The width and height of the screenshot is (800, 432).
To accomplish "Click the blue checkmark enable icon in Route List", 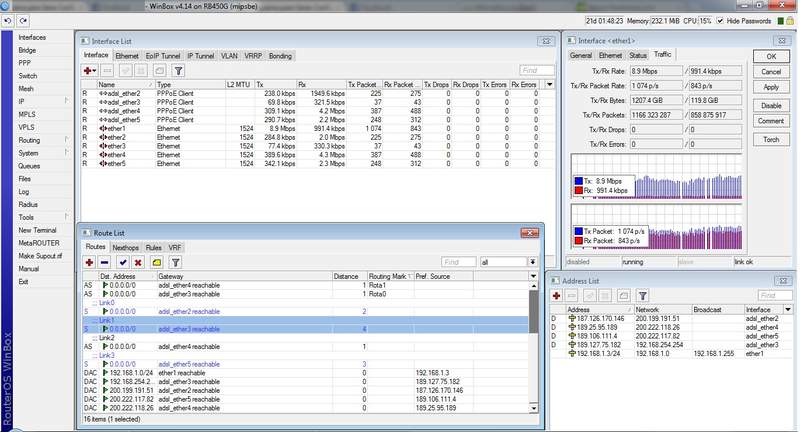I will click(123, 261).
